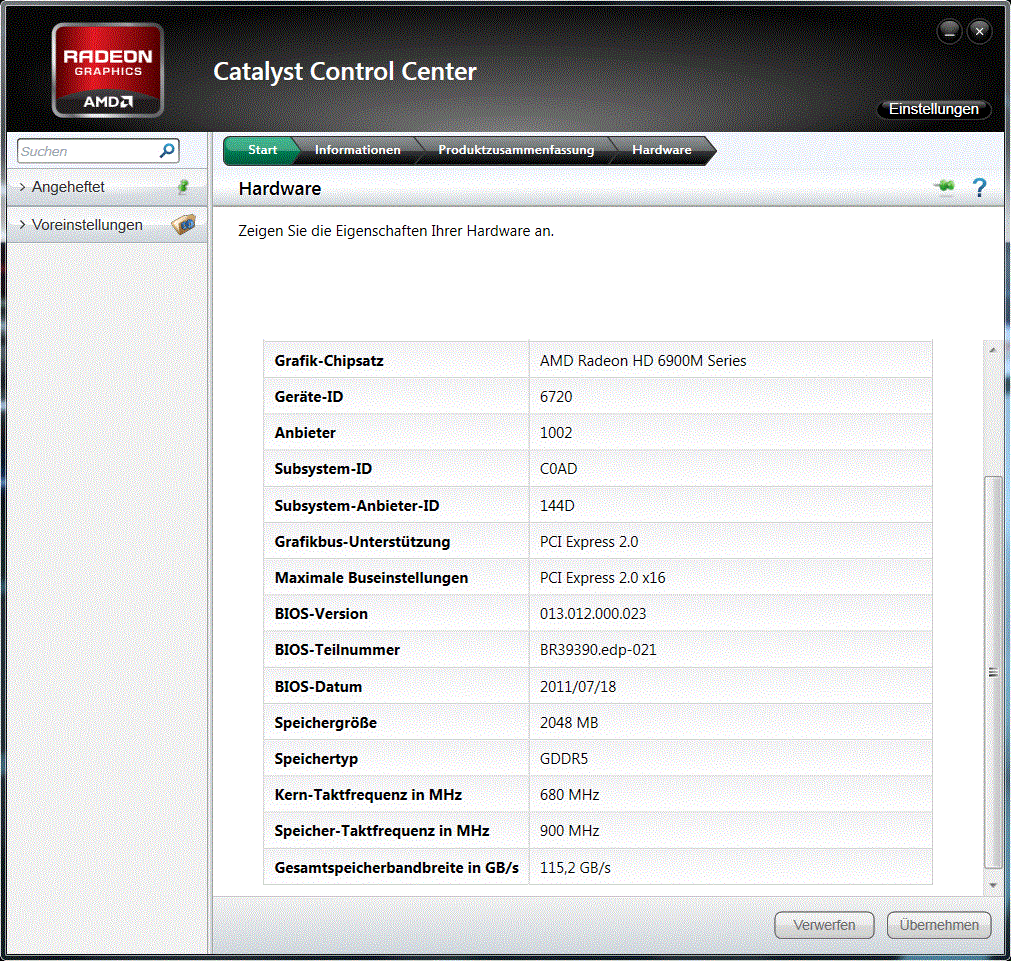Click the magnifier icon in search box
The height and width of the screenshot is (961, 1011).
(x=167, y=151)
